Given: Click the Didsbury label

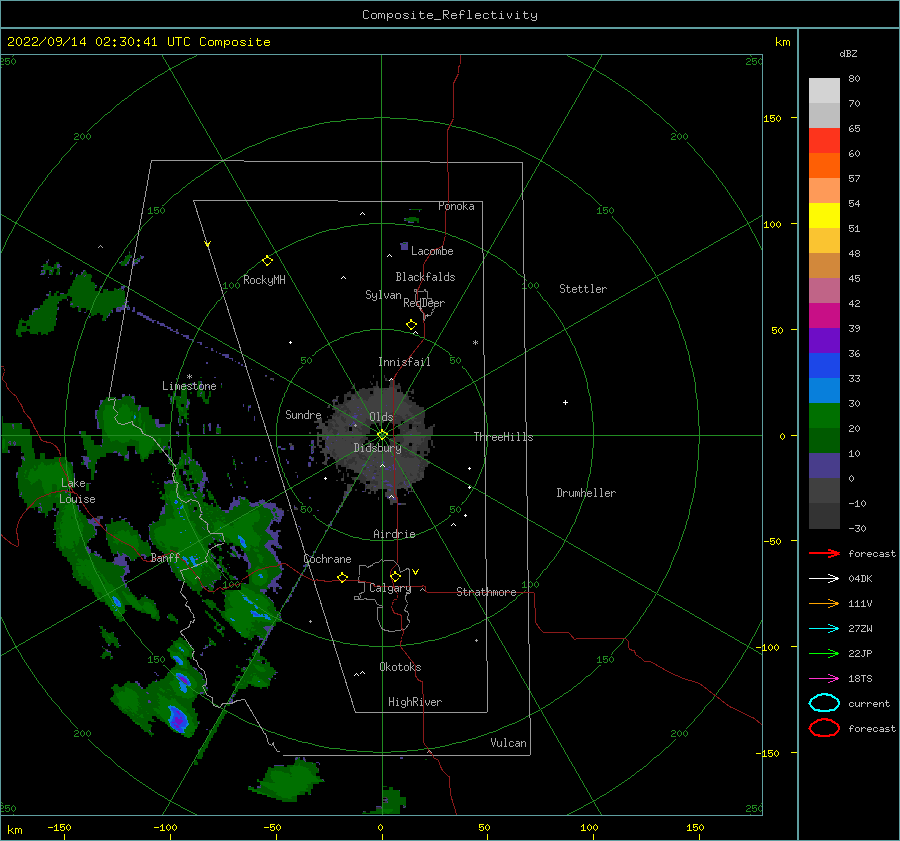Looking at the screenshot, I should (378, 448).
